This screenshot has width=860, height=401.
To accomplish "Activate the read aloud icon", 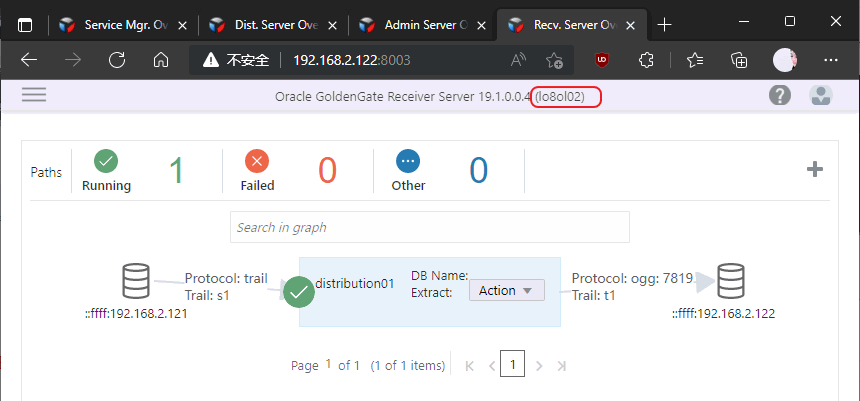I will coord(518,60).
